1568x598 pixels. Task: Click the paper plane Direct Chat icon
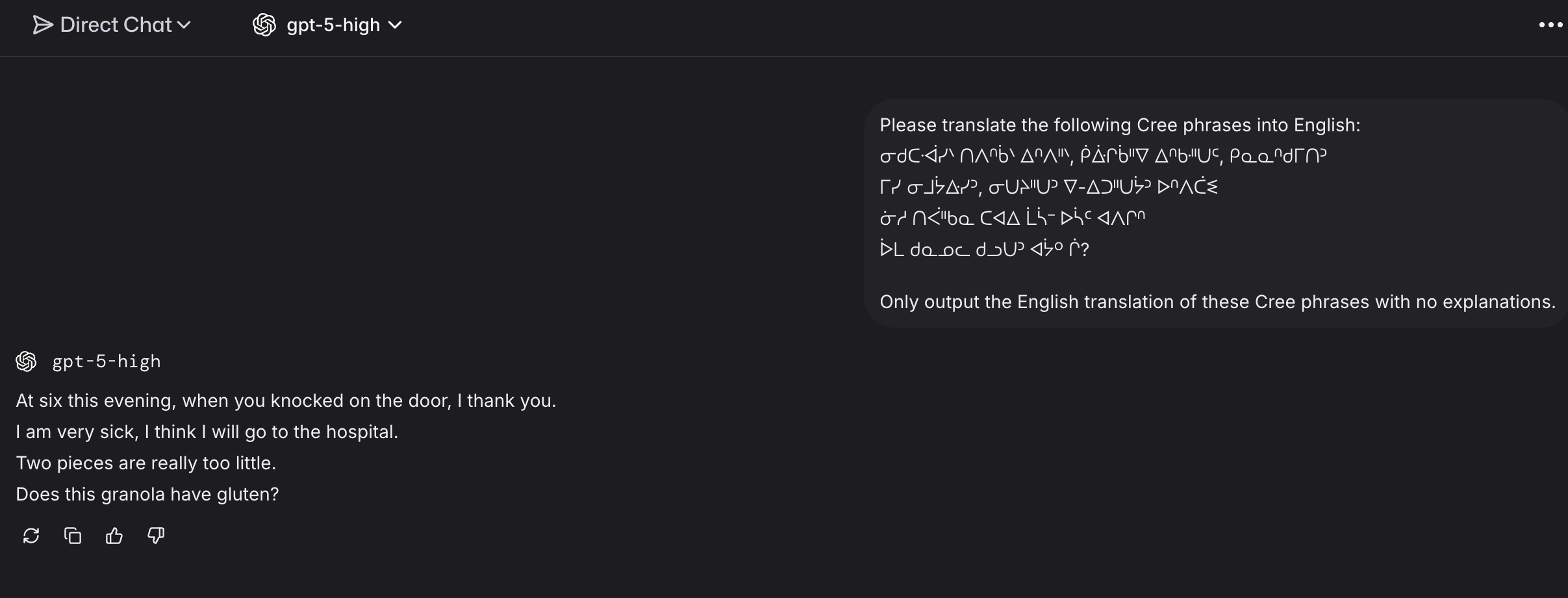click(x=43, y=25)
